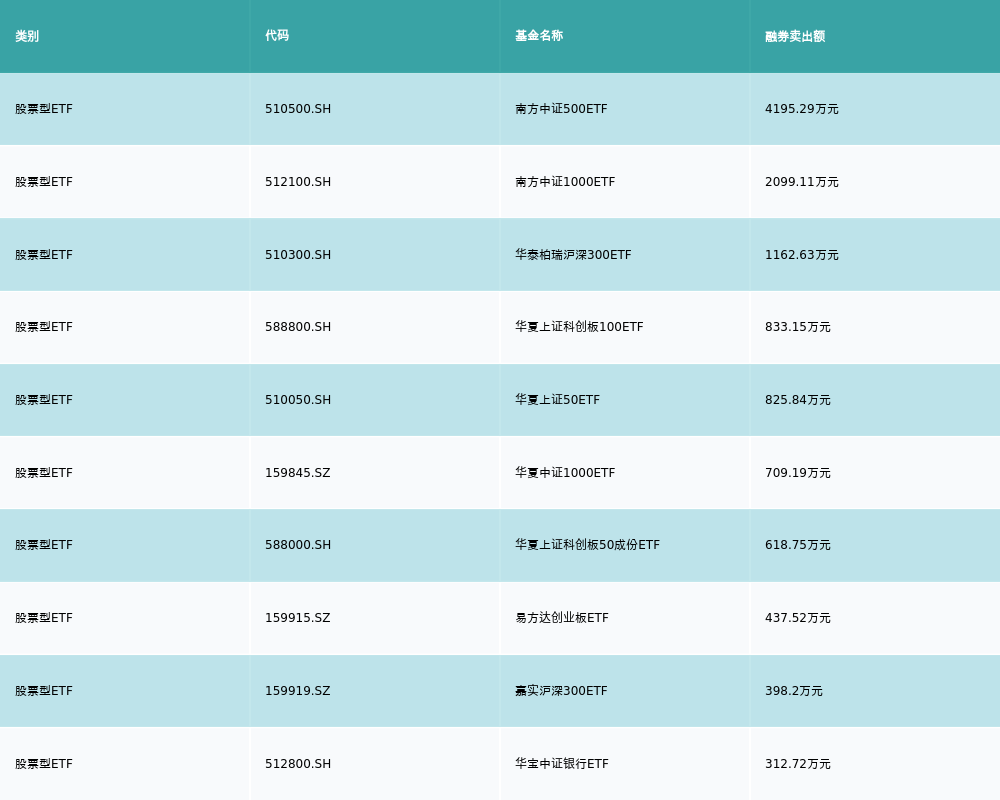
Task: Select value 618.75万元
Action: click(x=798, y=545)
